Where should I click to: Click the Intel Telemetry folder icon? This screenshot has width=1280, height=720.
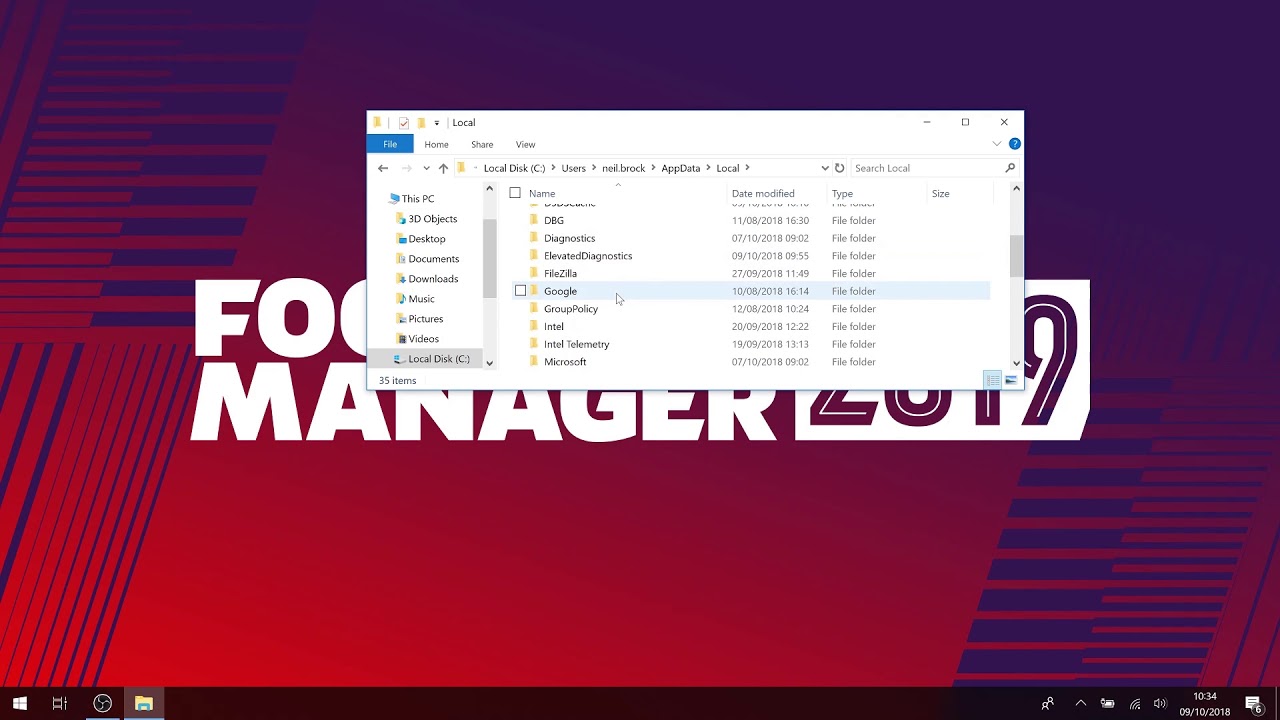pyautogui.click(x=533, y=344)
